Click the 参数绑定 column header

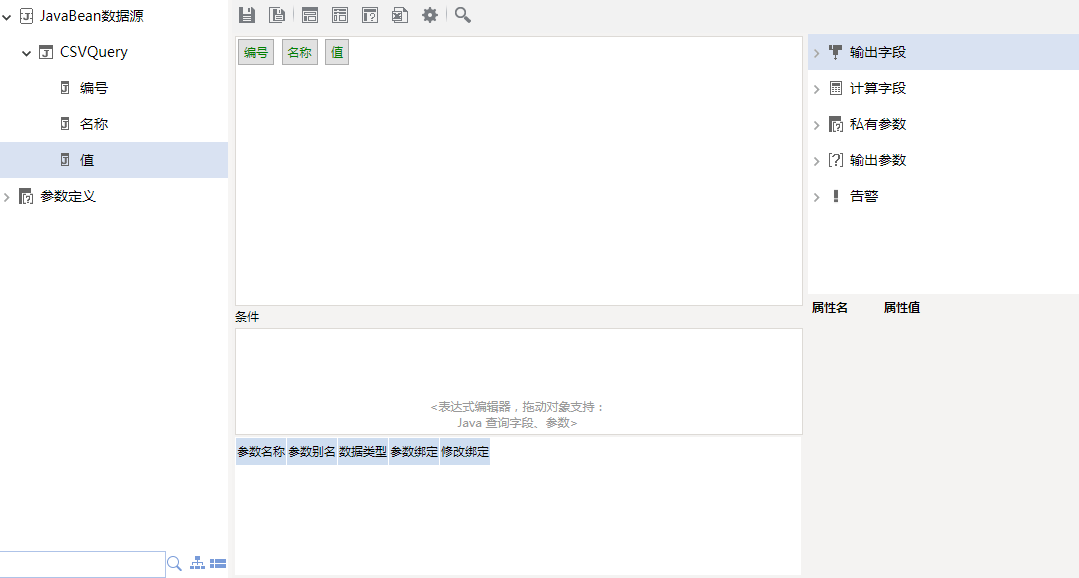click(414, 451)
